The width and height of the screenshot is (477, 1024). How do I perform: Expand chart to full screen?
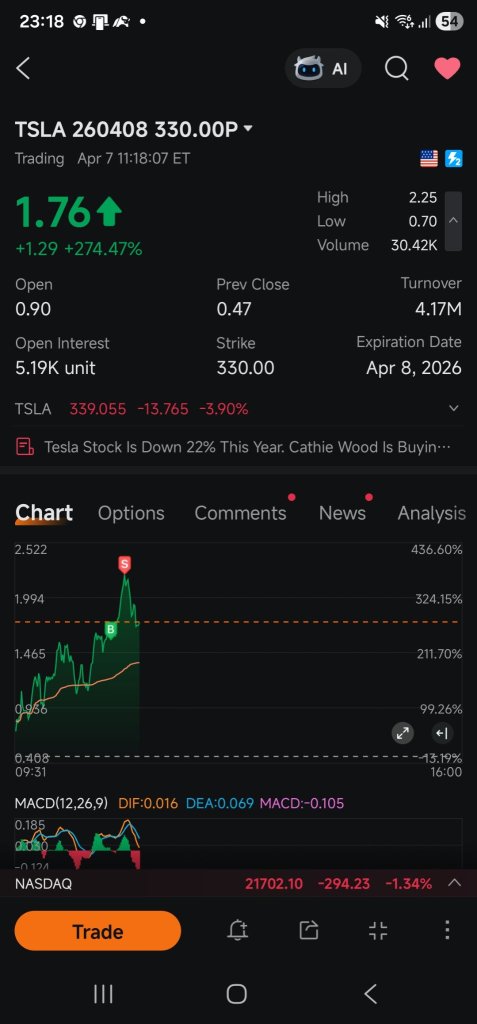tap(403, 733)
